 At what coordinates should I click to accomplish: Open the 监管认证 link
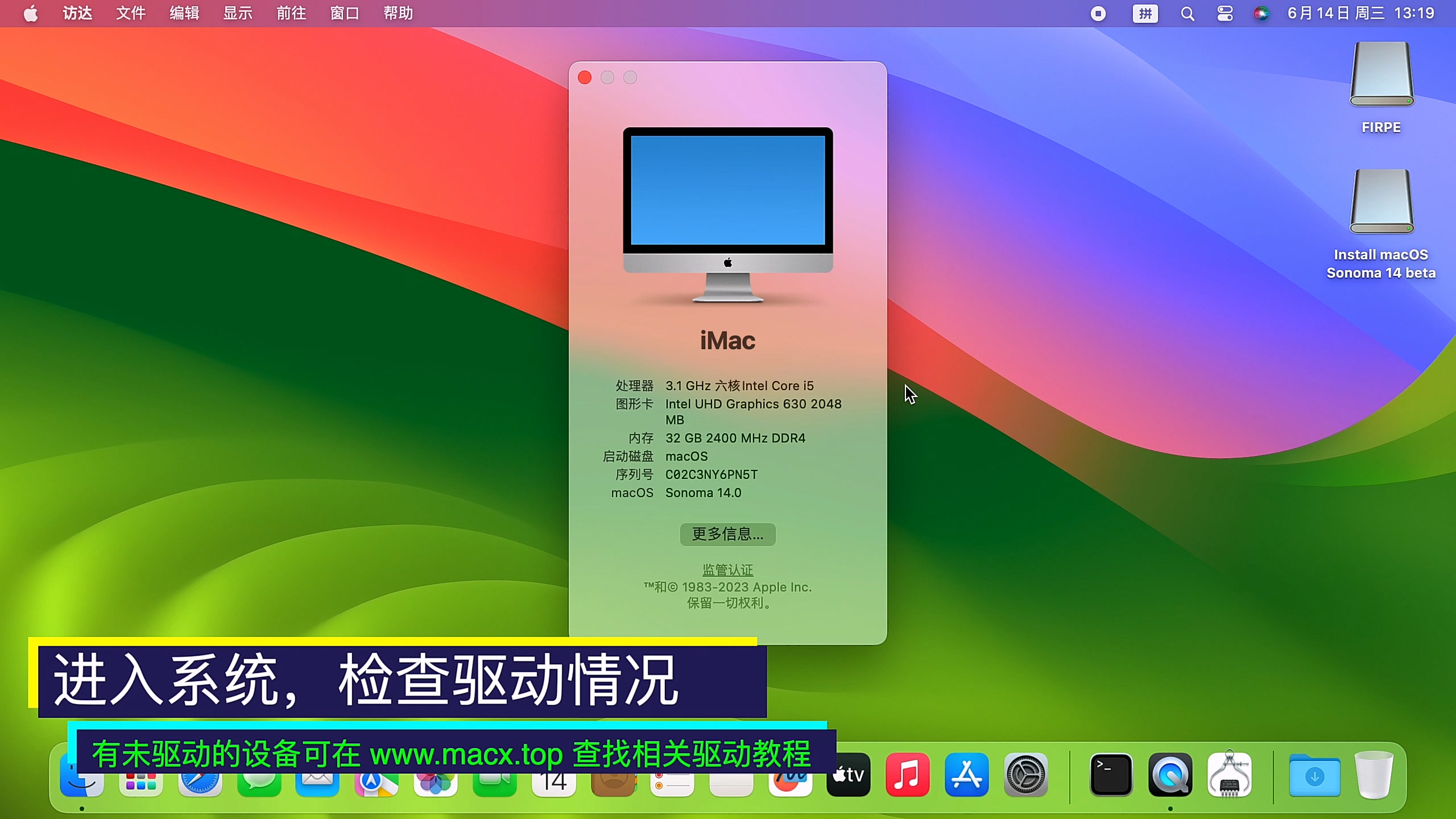727,569
